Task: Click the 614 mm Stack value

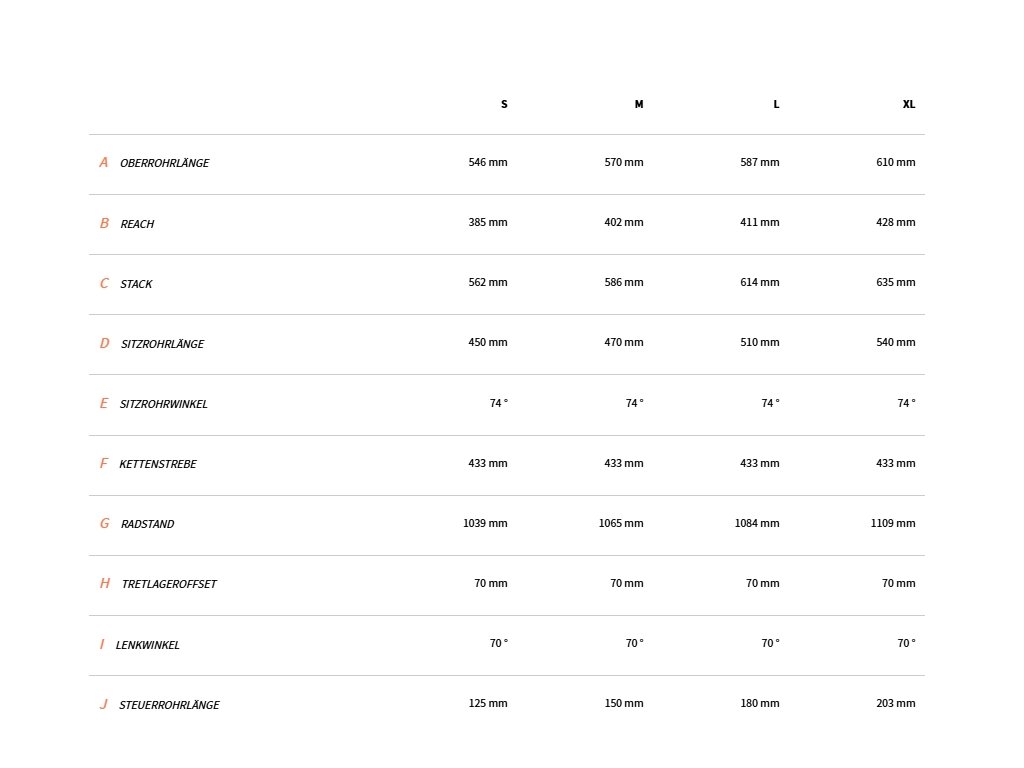Action: pyautogui.click(x=760, y=282)
